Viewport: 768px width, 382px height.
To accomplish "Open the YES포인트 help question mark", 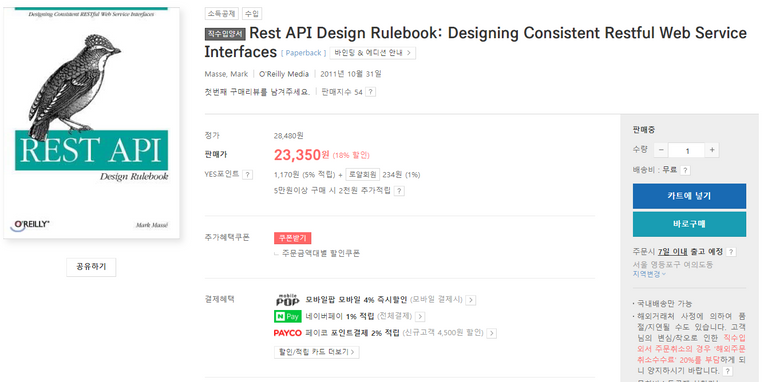I will point(248,175).
